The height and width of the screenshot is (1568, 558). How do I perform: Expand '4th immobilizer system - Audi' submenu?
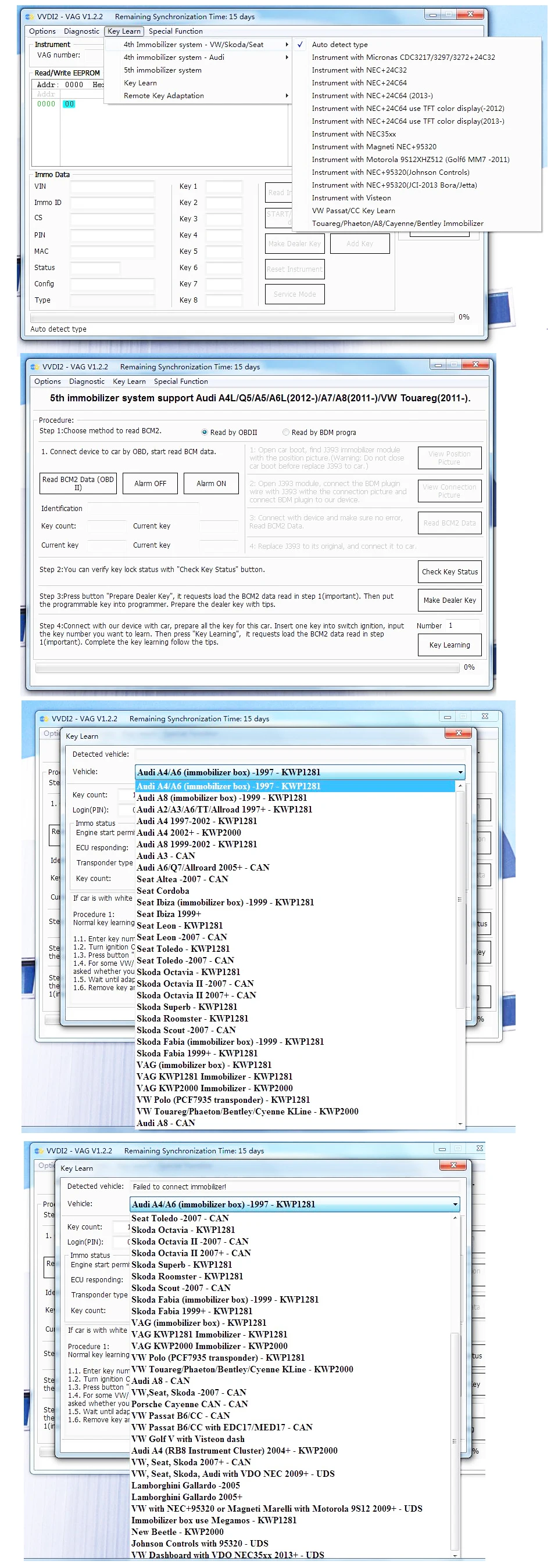pyautogui.click(x=198, y=57)
